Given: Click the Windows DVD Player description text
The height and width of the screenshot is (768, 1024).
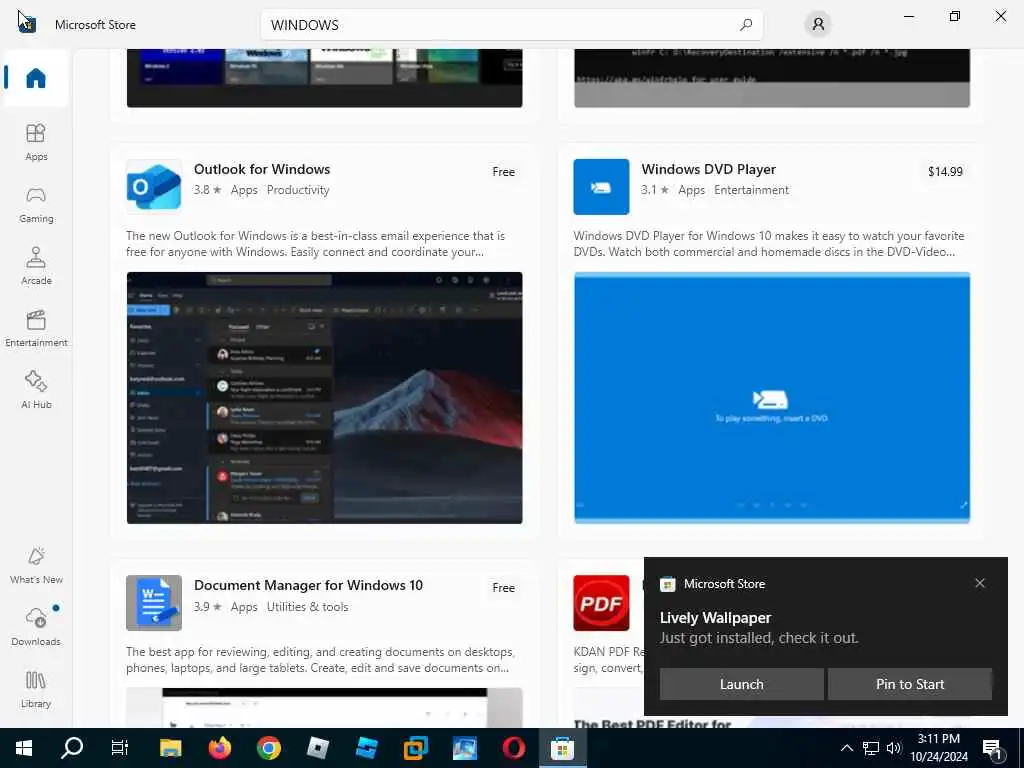Looking at the screenshot, I should click(769, 244).
